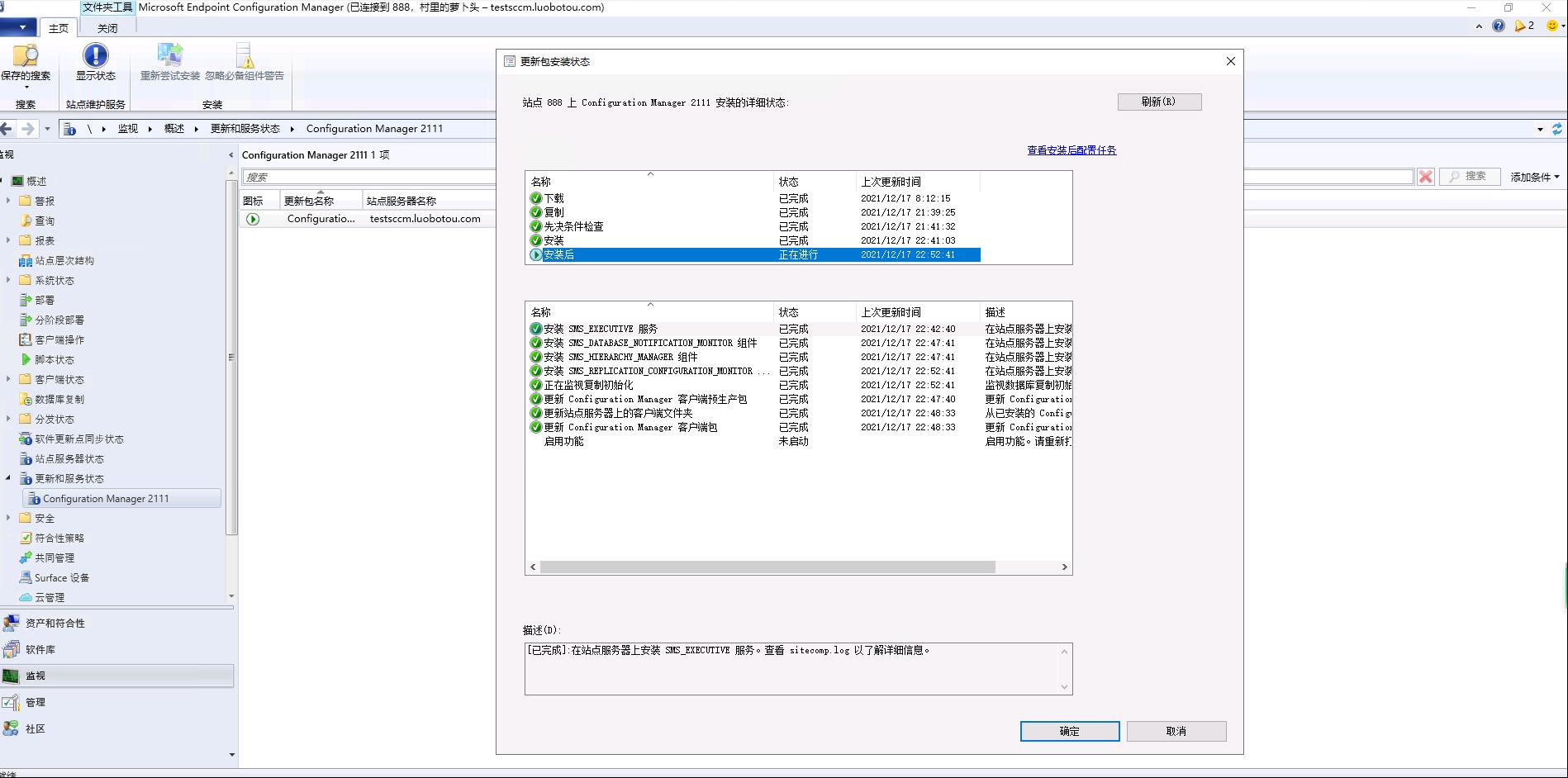This screenshot has height=778, width=1568.
Task: Click the Saved Searches (保存的搜索) ribbon icon
Action: click(26, 56)
